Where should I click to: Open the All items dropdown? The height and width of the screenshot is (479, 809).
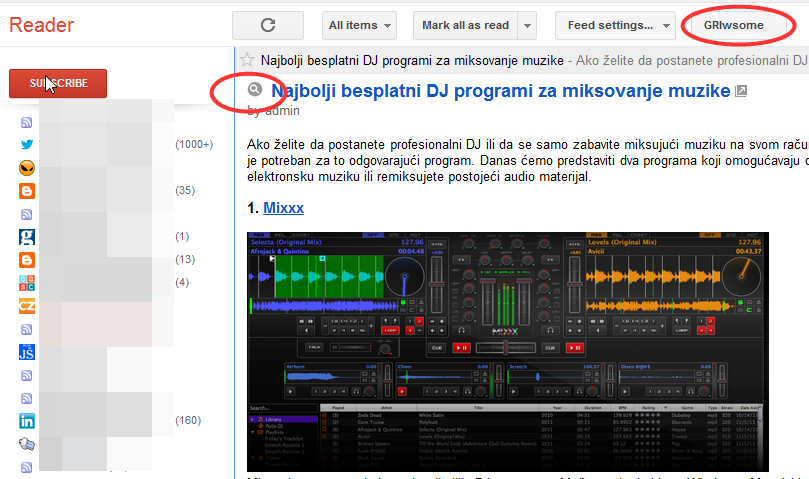[360, 25]
